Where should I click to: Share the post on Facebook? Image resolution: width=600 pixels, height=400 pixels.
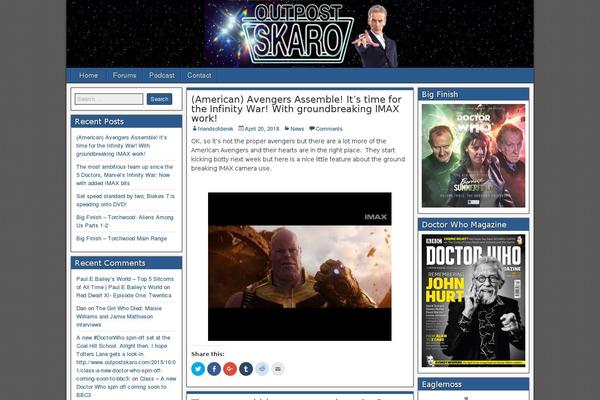tap(214, 369)
